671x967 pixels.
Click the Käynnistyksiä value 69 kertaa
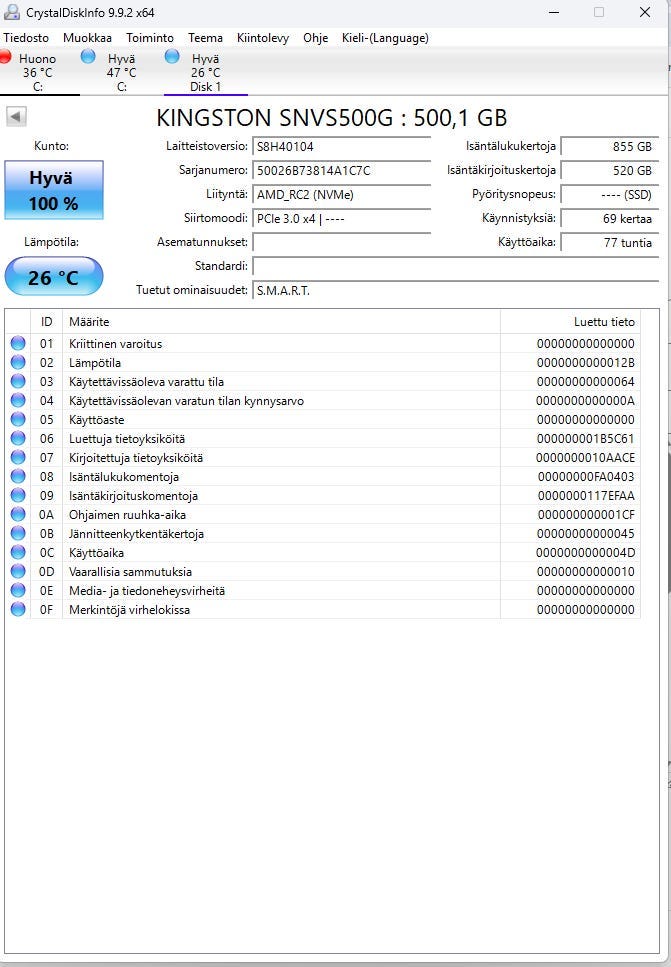point(609,219)
